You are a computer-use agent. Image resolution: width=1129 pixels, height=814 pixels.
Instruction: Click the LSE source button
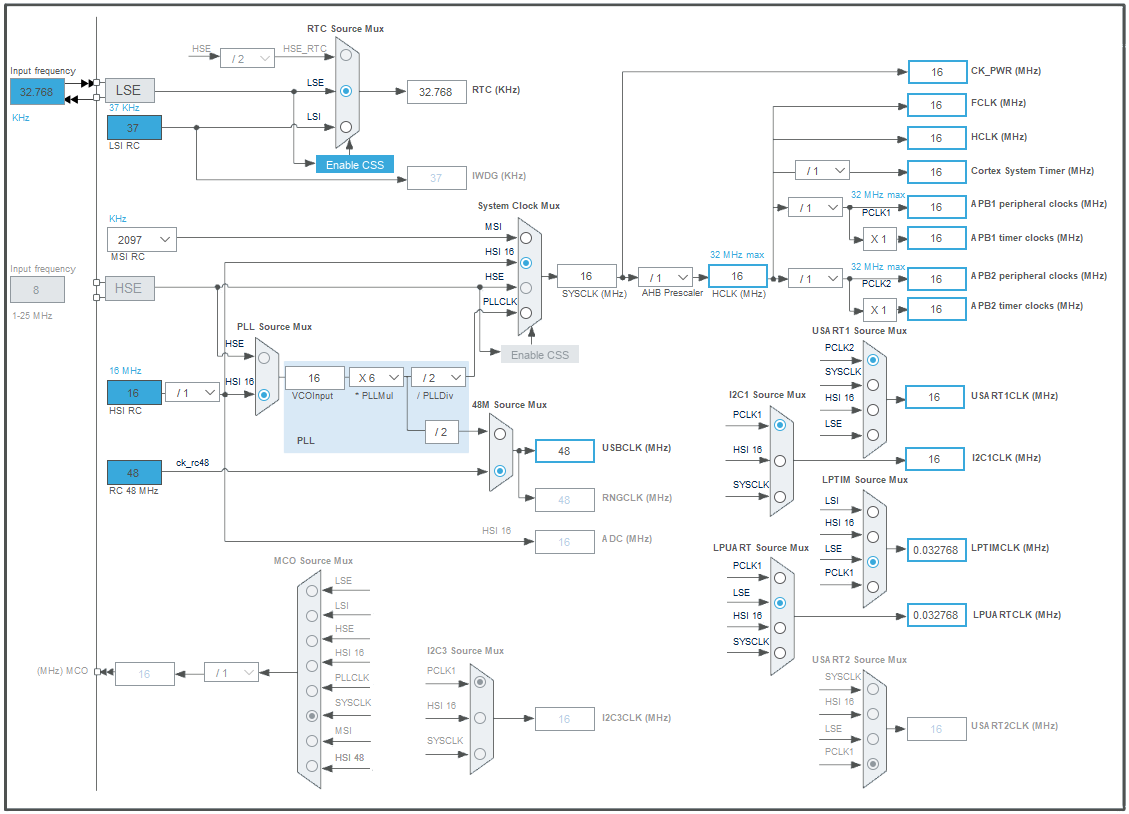tap(128, 89)
